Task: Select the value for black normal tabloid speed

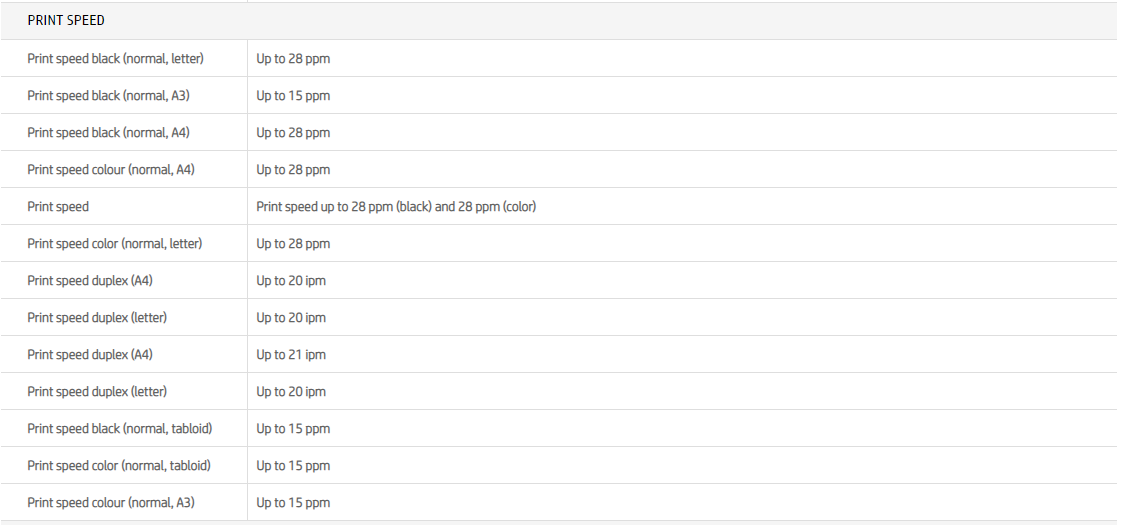Action: point(293,429)
